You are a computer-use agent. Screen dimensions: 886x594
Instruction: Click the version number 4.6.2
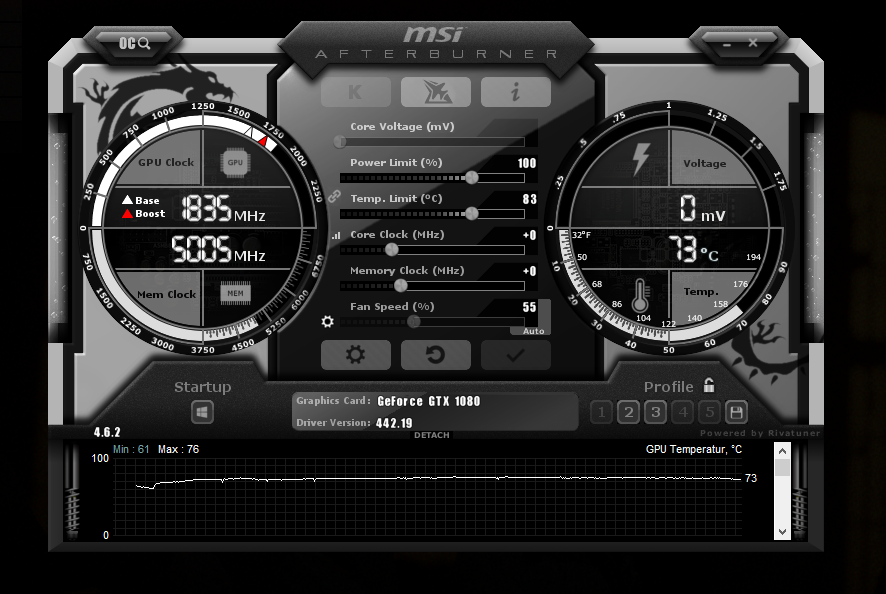[107, 432]
